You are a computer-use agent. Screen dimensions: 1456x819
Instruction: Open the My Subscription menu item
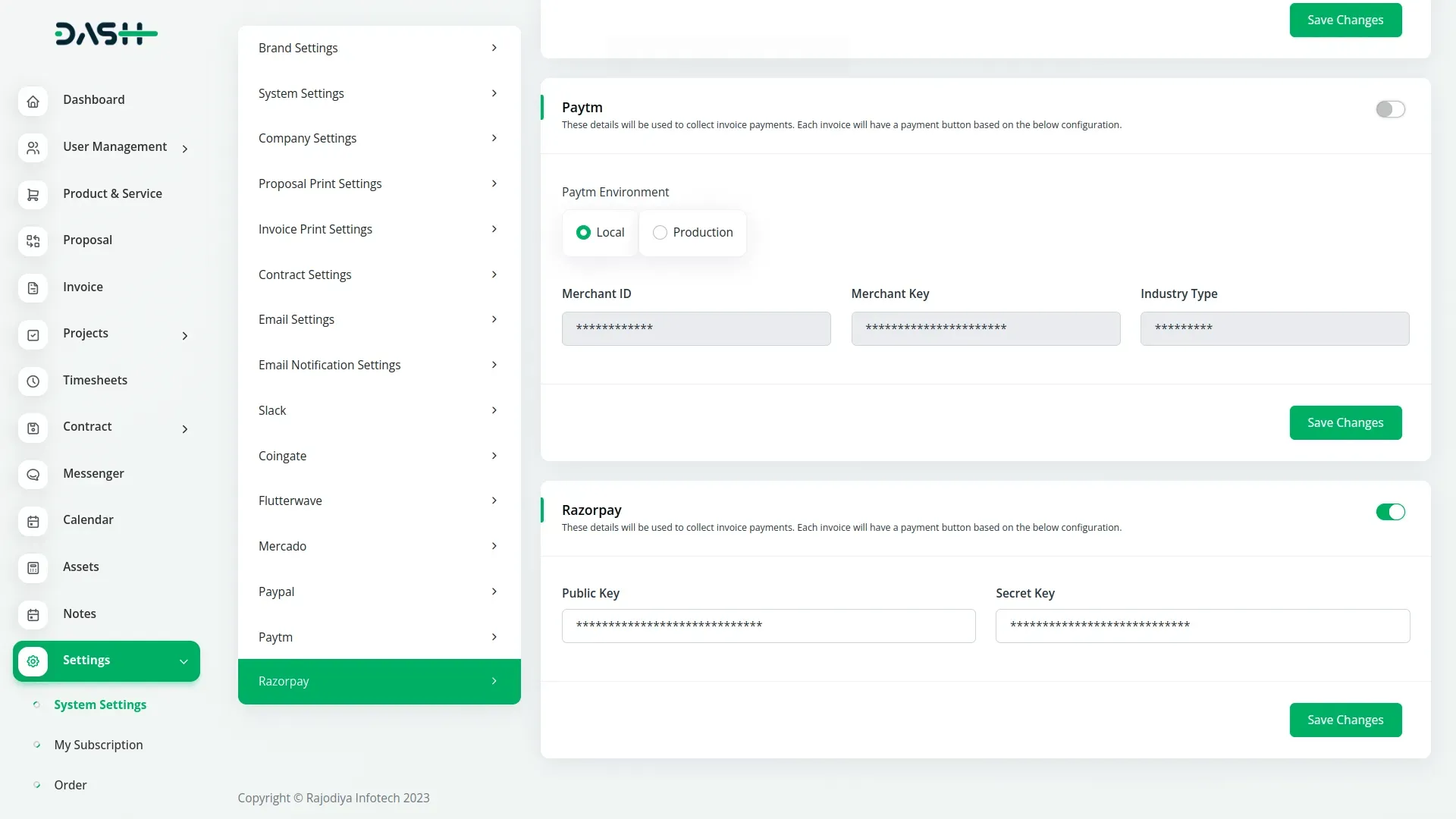(x=98, y=745)
